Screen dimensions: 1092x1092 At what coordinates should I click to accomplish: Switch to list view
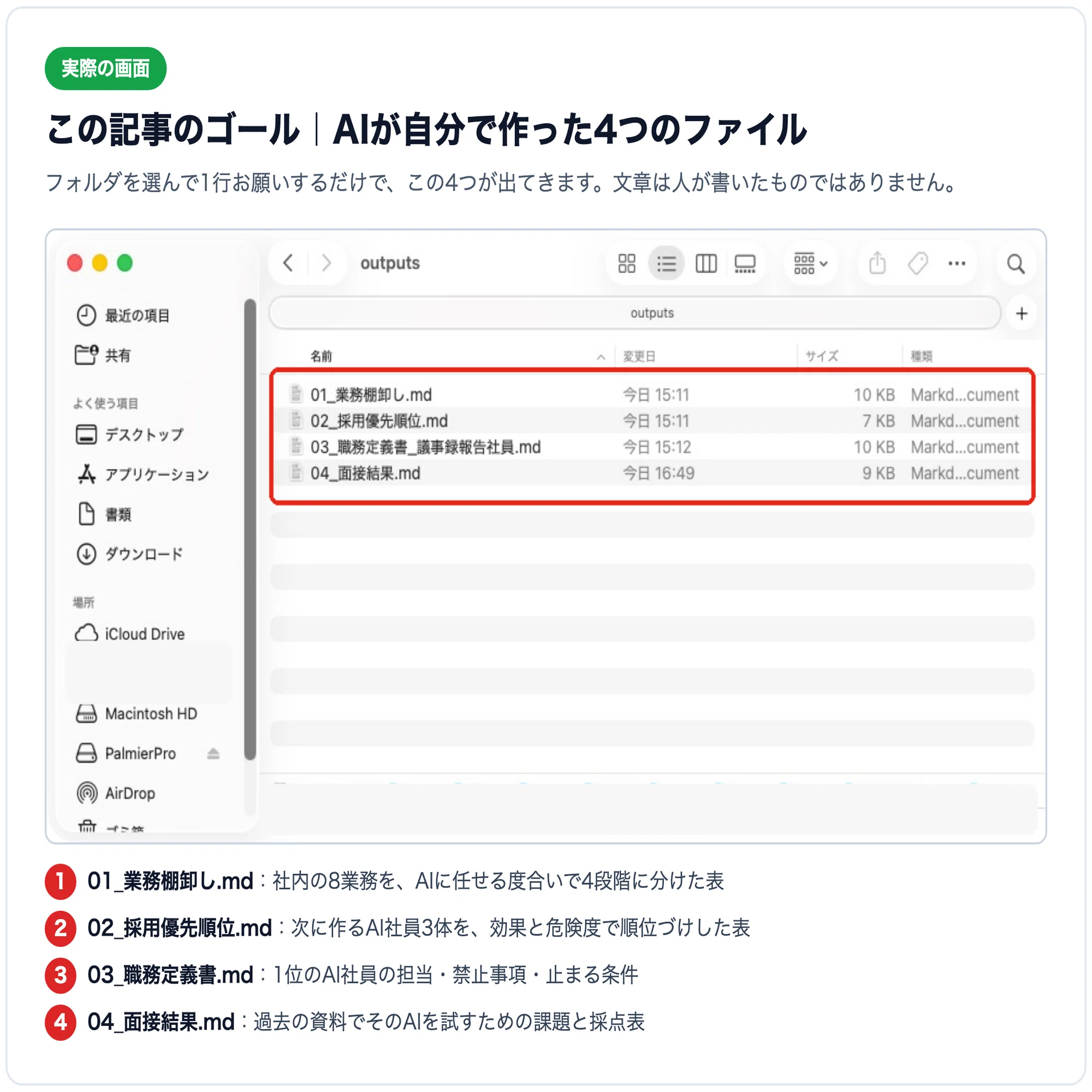(x=666, y=263)
